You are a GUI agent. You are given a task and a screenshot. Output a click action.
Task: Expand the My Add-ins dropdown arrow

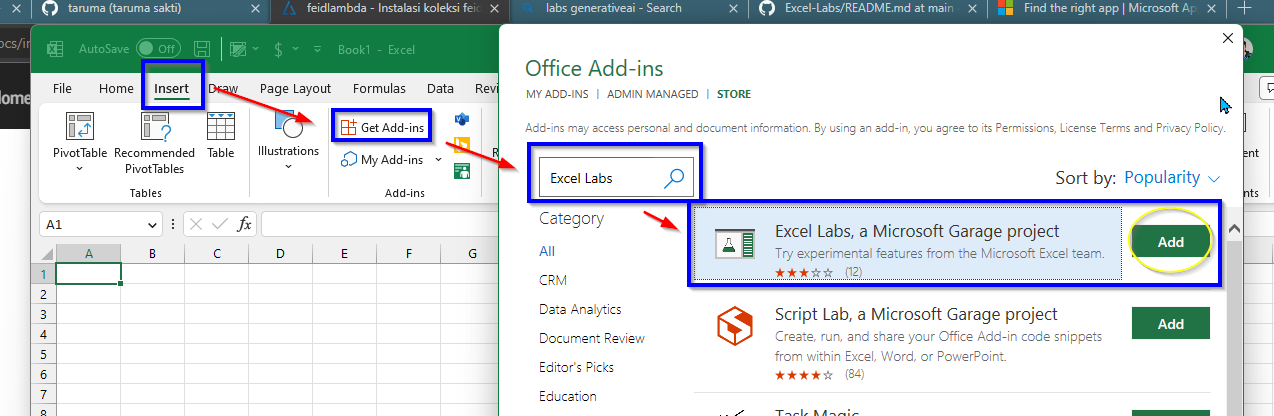tap(438, 159)
